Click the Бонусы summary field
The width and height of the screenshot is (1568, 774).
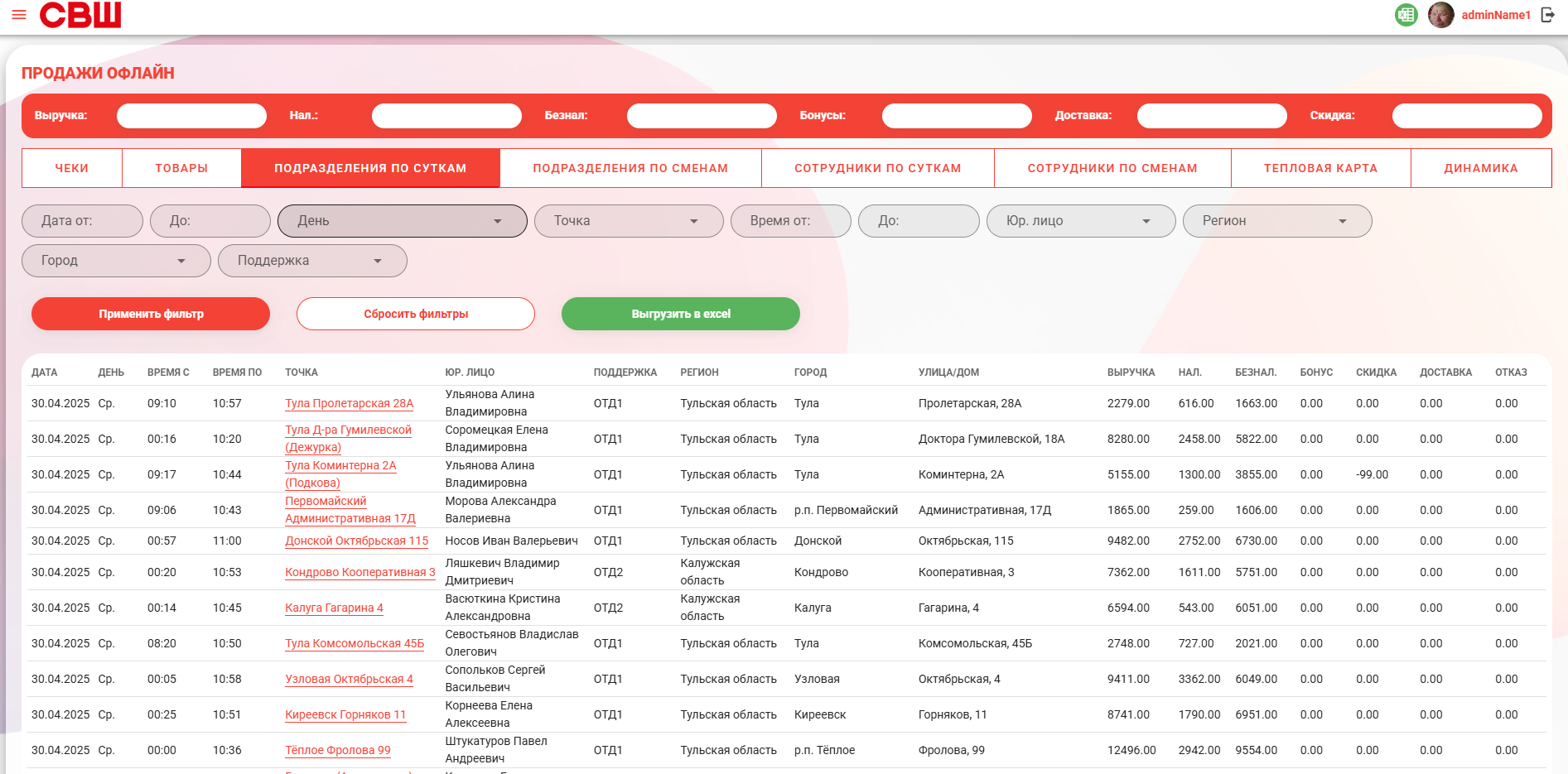pos(957,116)
